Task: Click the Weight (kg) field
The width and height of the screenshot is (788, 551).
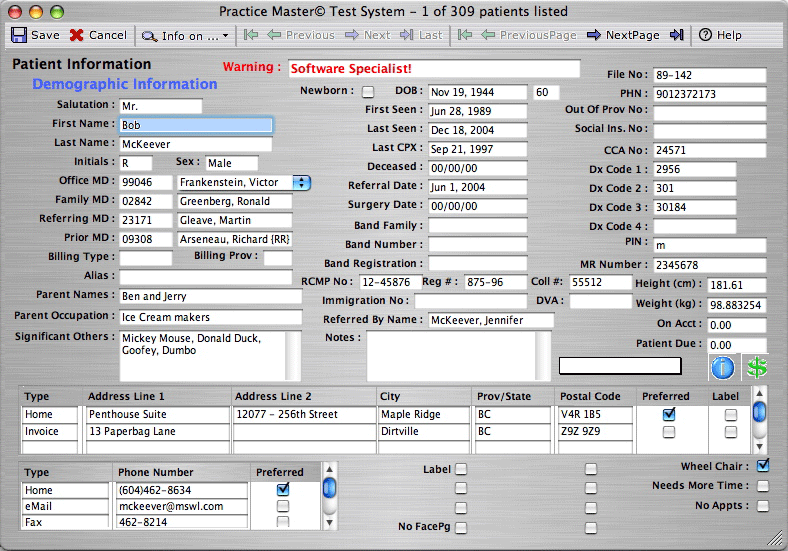Action: [x=737, y=305]
